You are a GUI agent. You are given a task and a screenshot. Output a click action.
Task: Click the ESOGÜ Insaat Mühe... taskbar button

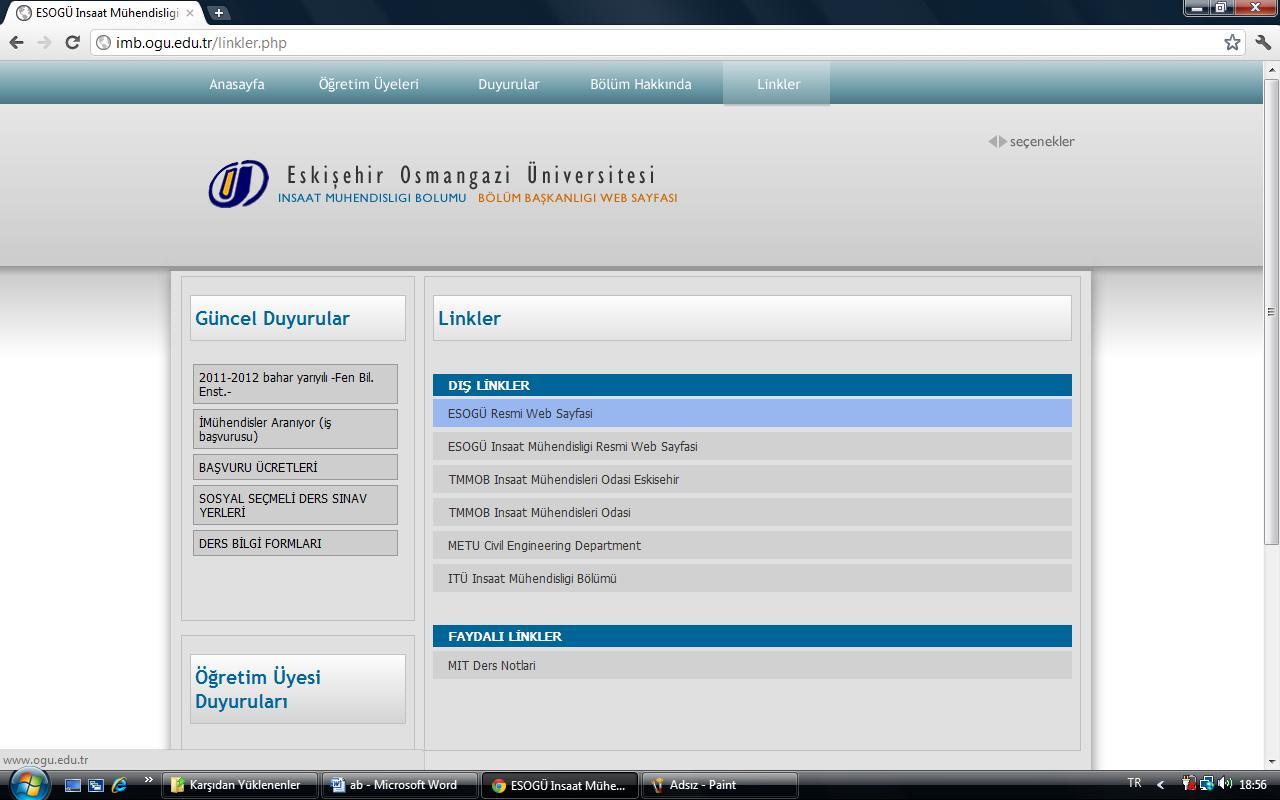click(x=560, y=785)
